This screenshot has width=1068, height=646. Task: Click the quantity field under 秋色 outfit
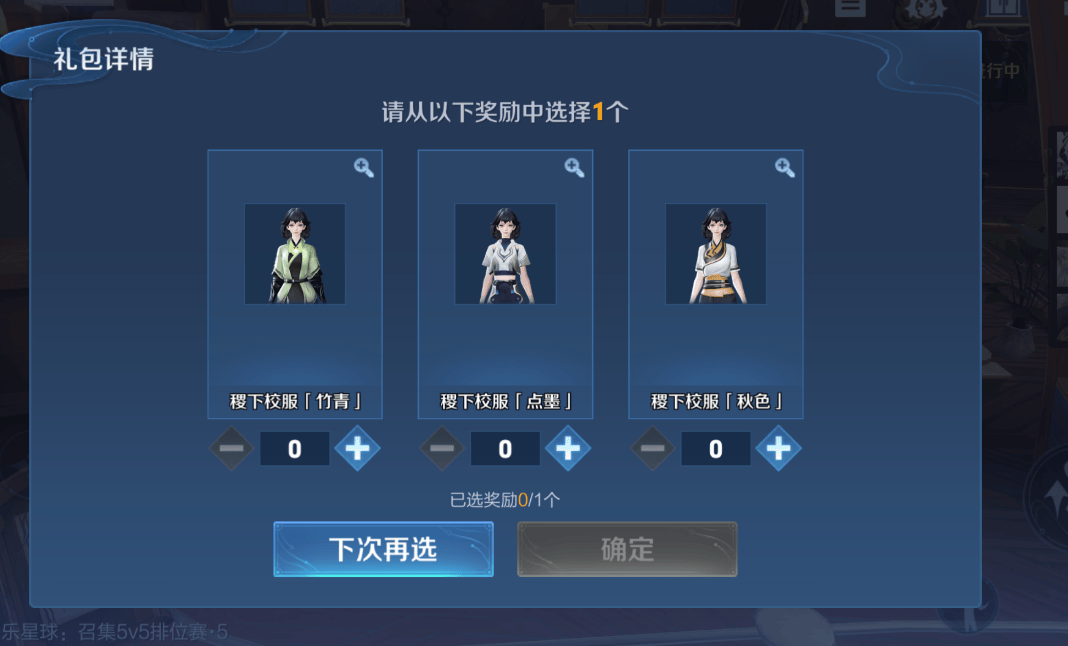pos(716,448)
